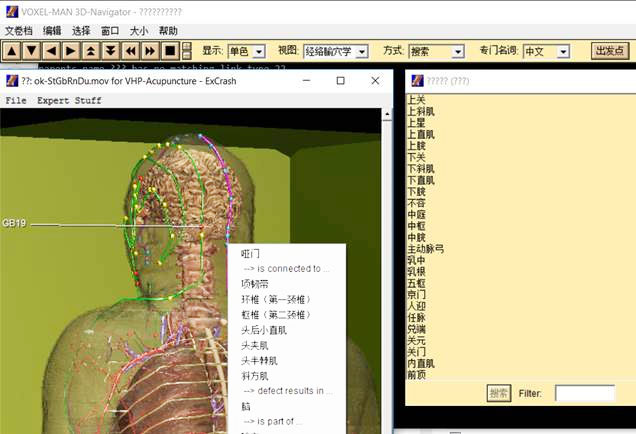The height and width of the screenshot is (434, 636).
Task: Click the 搜索 button in list window
Action: coord(499,393)
